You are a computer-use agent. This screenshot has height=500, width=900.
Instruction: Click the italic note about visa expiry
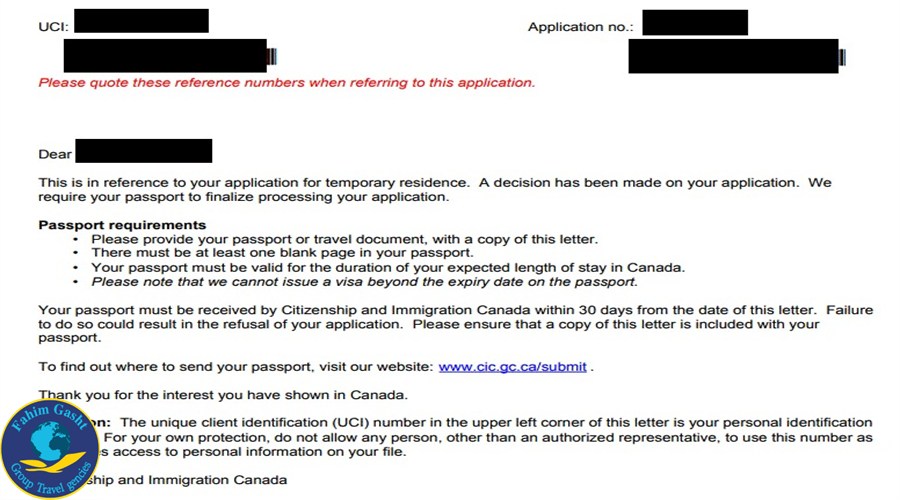(x=364, y=283)
